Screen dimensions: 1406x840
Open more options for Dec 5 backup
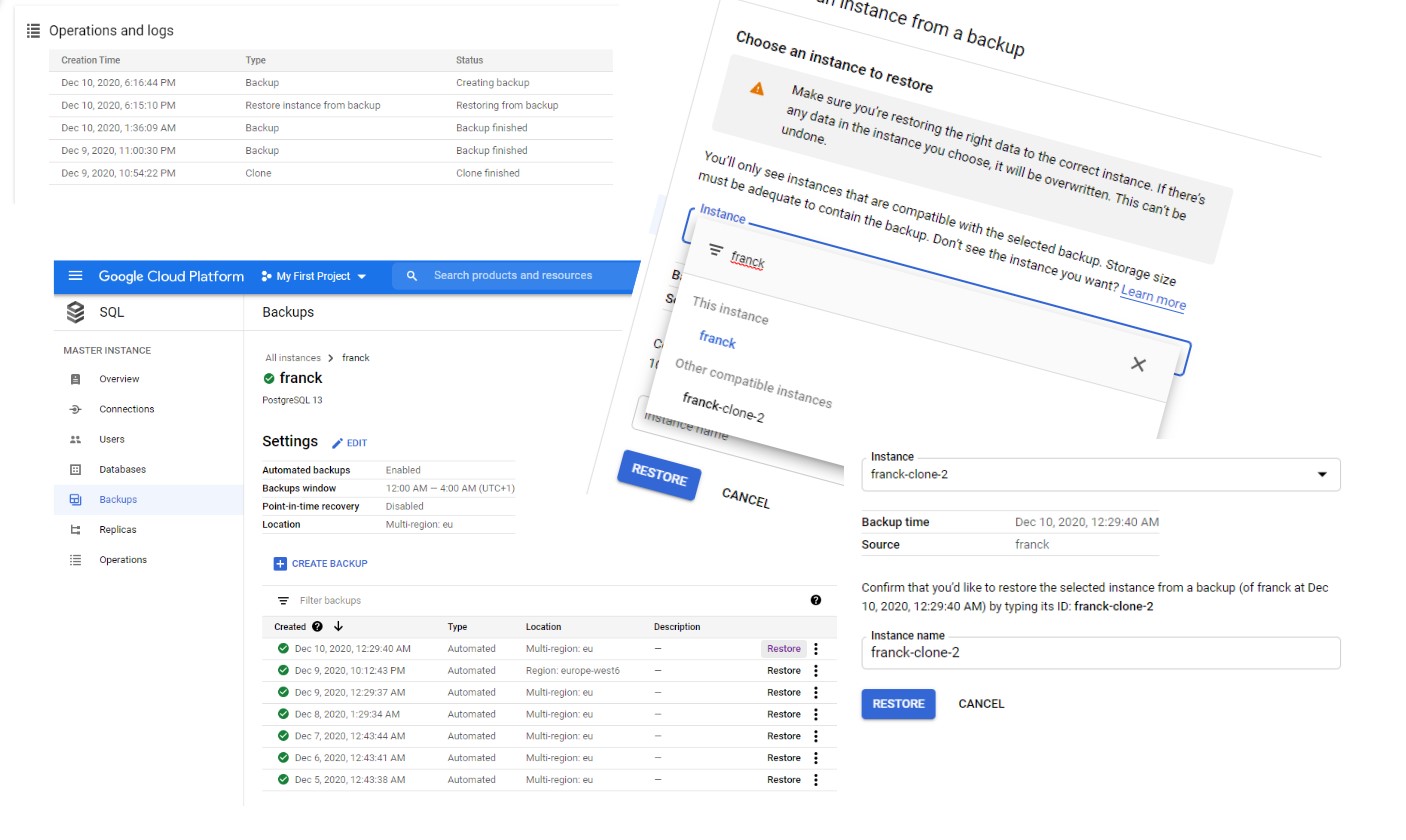816,780
